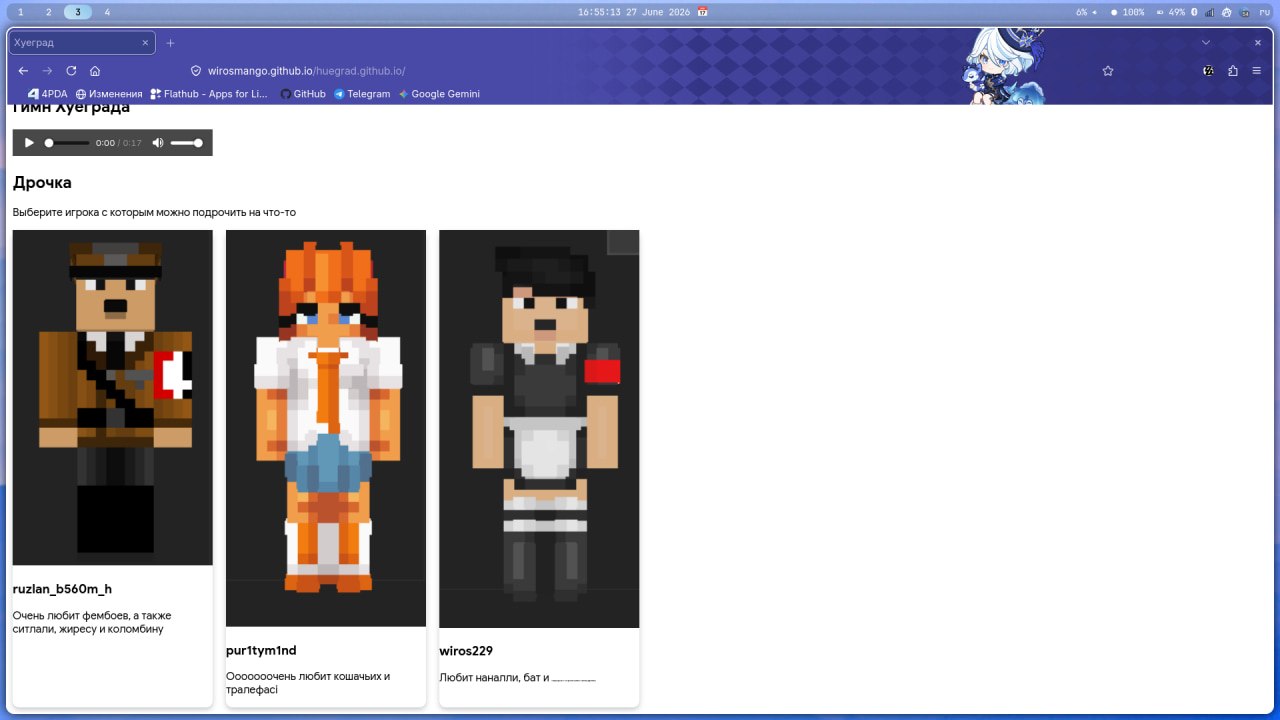Close the Хуеград tab
Viewport: 1280px width, 720px height.
(x=145, y=43)
